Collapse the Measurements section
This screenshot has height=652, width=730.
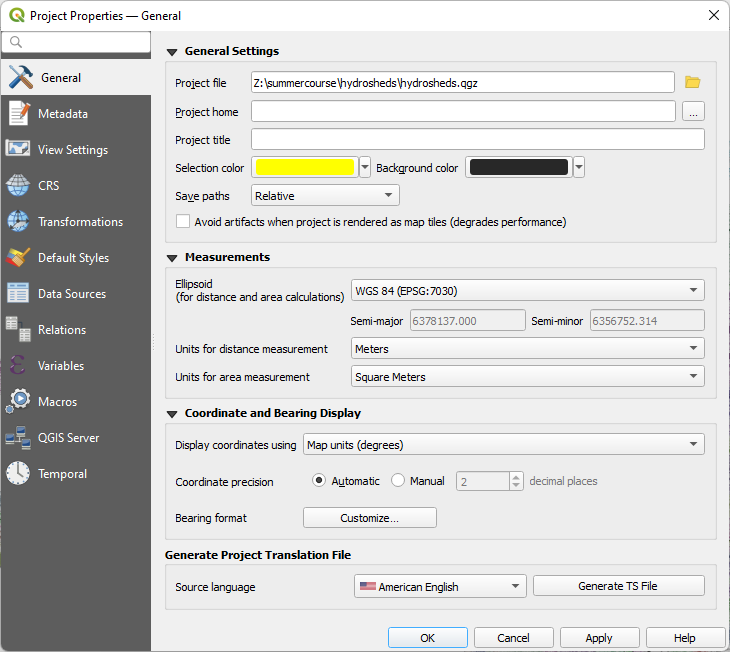[x=172, y=258]
